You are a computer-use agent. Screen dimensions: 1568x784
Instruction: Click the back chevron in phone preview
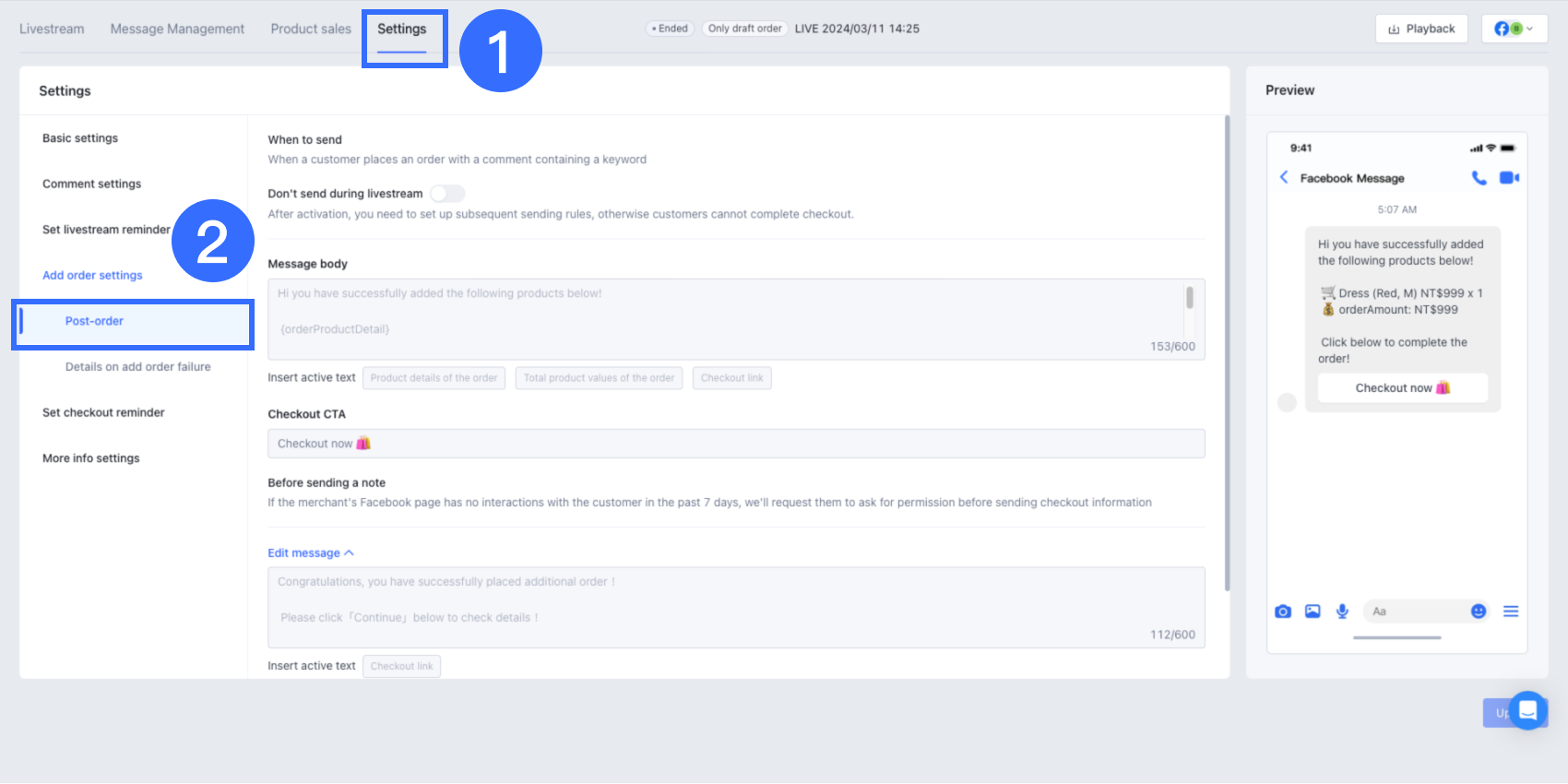click(1284, 177)
